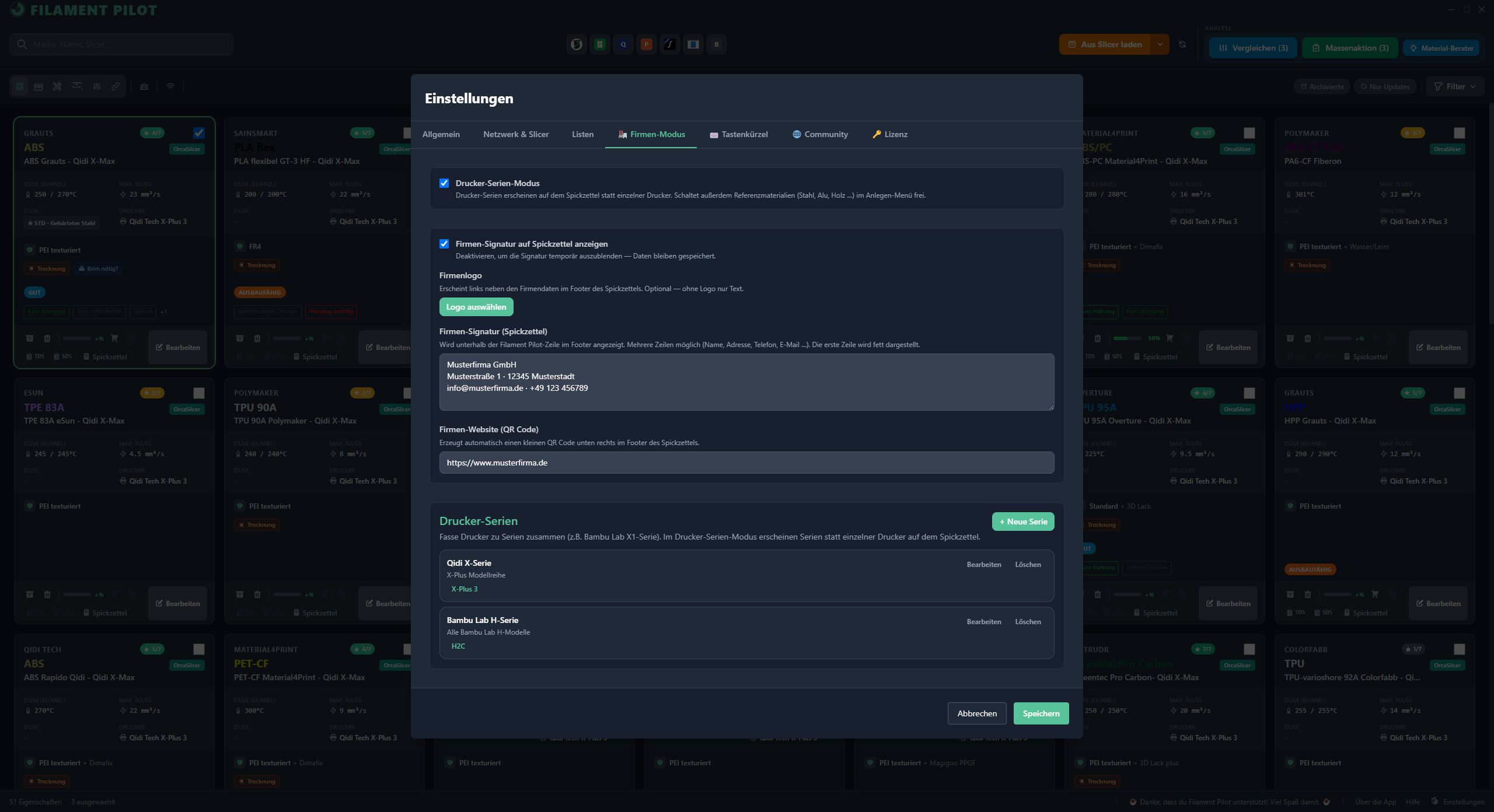This screenshot has height=812, width=1494.
Task: Open the Material-Berater button
Action: pos(1441,48)
